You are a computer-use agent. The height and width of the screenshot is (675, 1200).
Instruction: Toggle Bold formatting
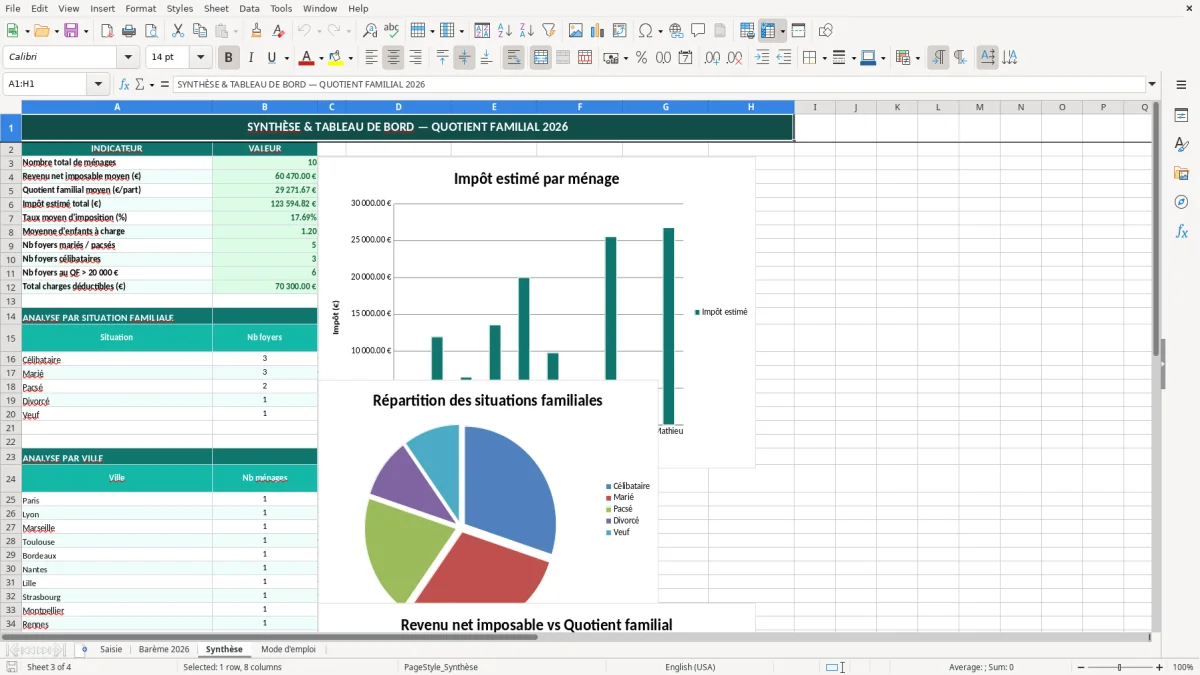click(x=229, y=58)
